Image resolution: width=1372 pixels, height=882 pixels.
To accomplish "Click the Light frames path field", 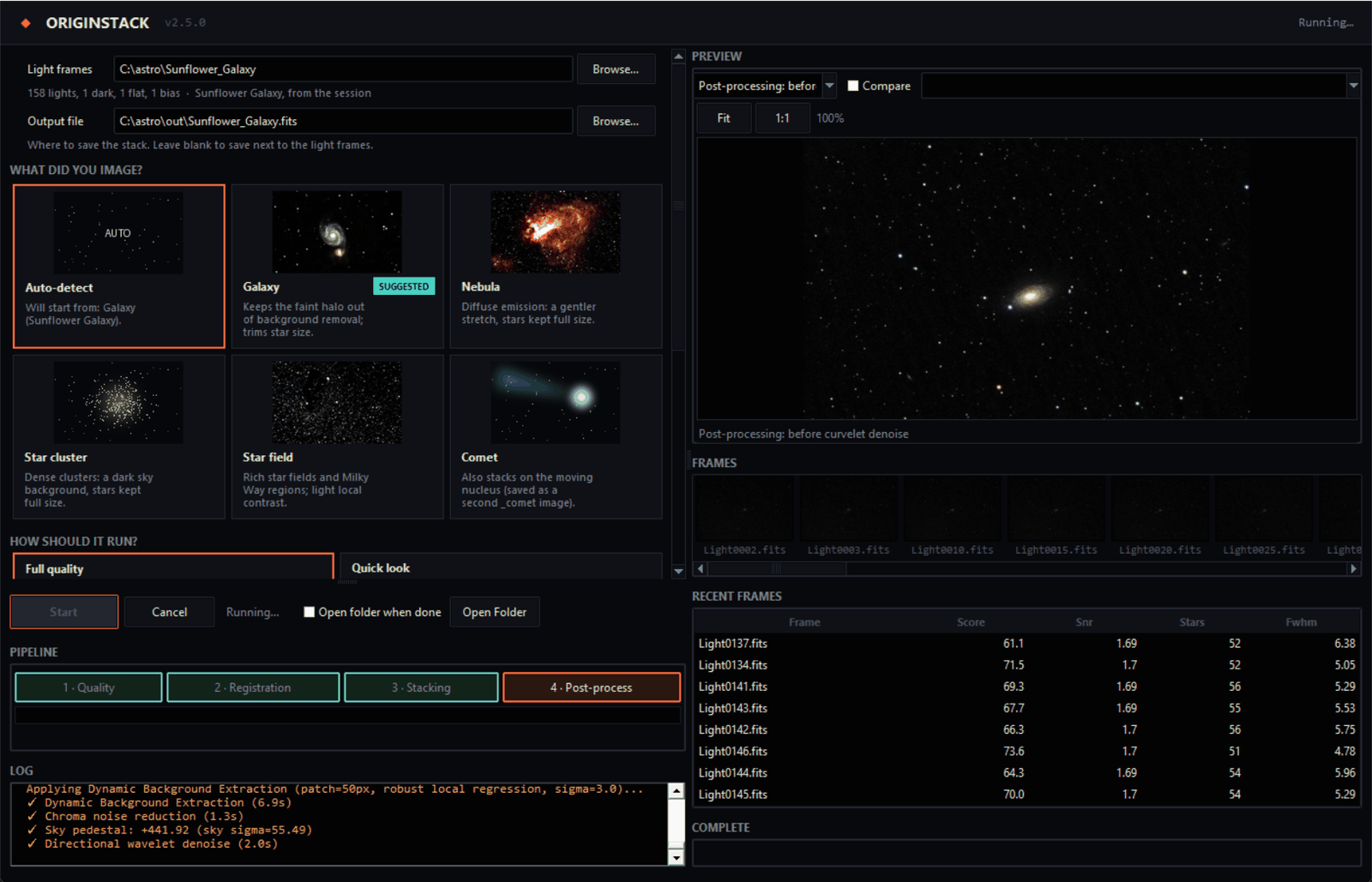I will tap(343, 69).
